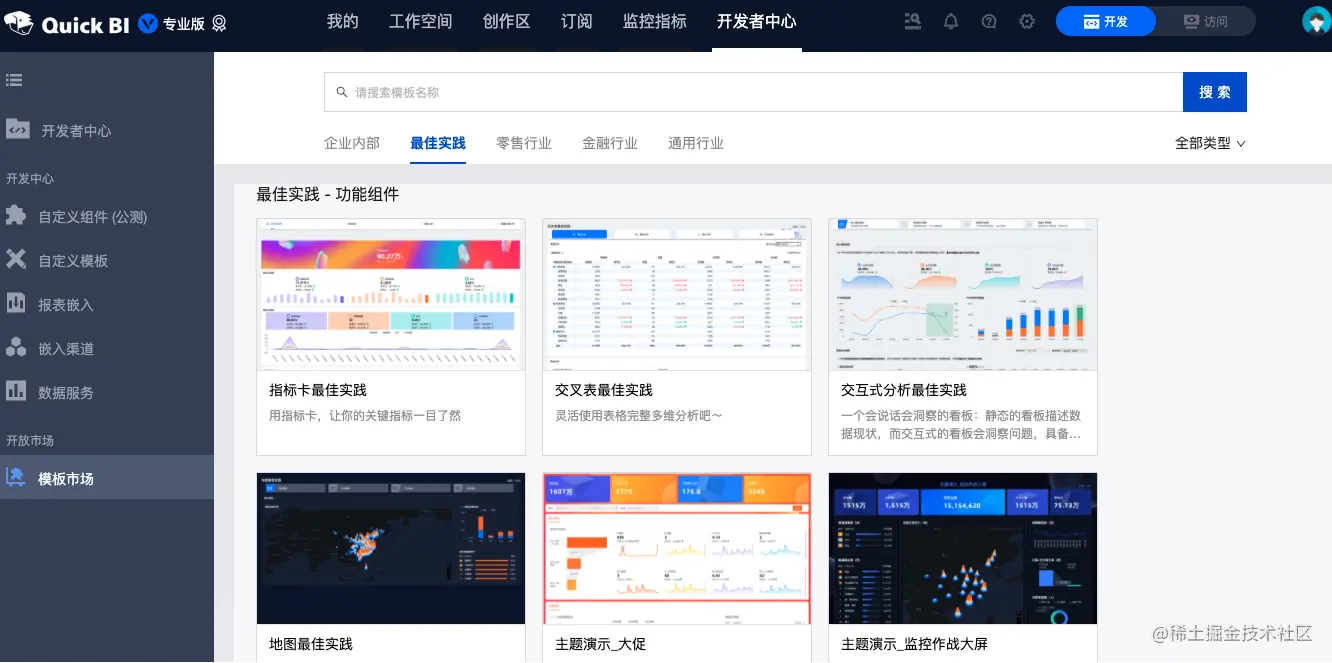1332x663 pixels.
Task: Open the 地图最佳实践 template thumbnail
Action: point(391,549)
